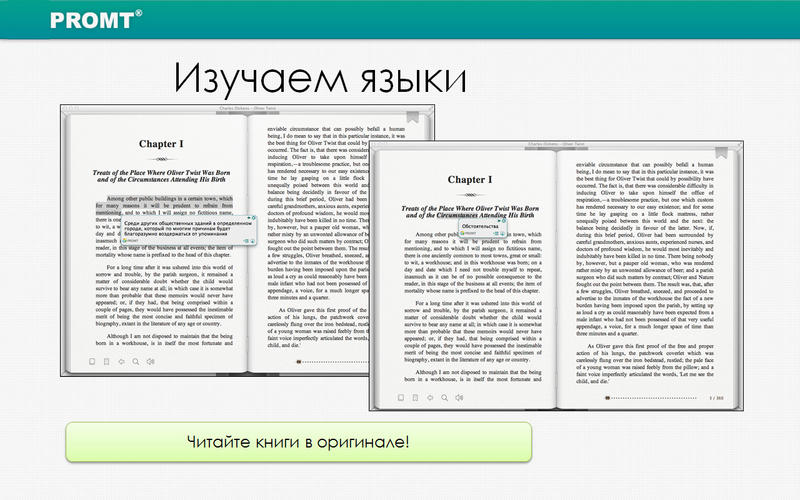
Task: Click the PROMT logo in header
Action: 96,20
